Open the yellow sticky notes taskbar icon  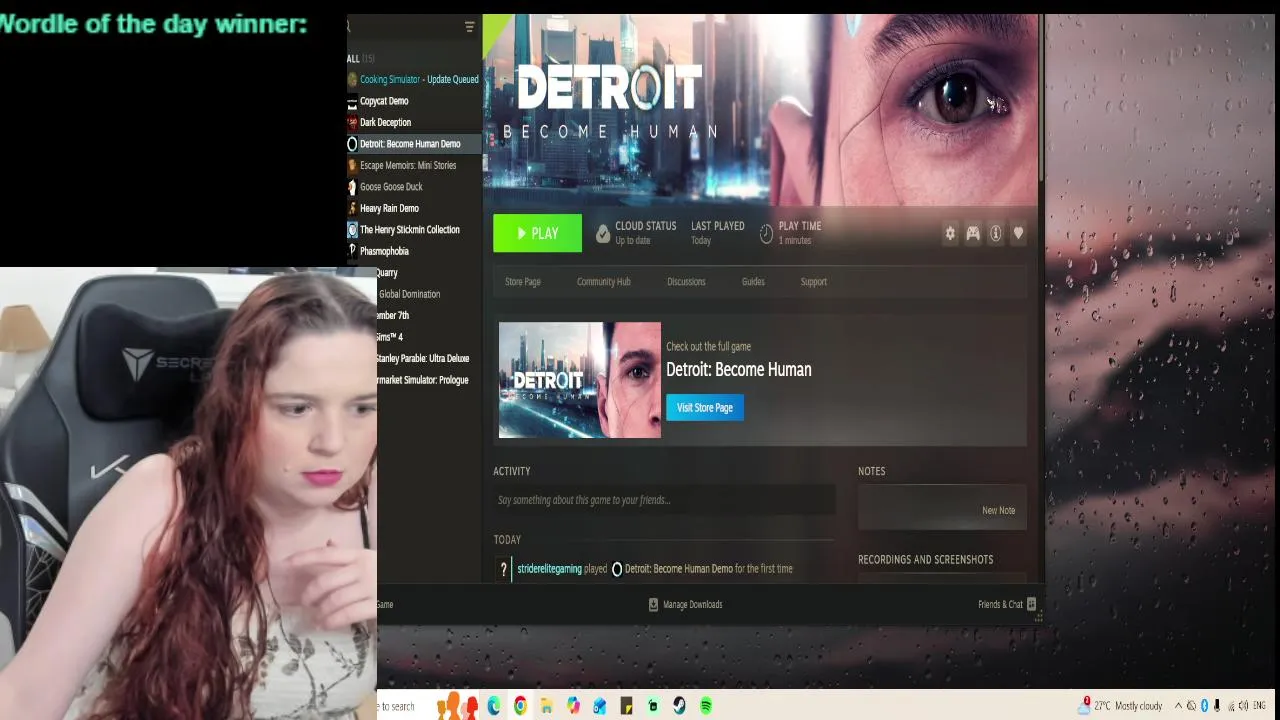(x=626, y=706)
